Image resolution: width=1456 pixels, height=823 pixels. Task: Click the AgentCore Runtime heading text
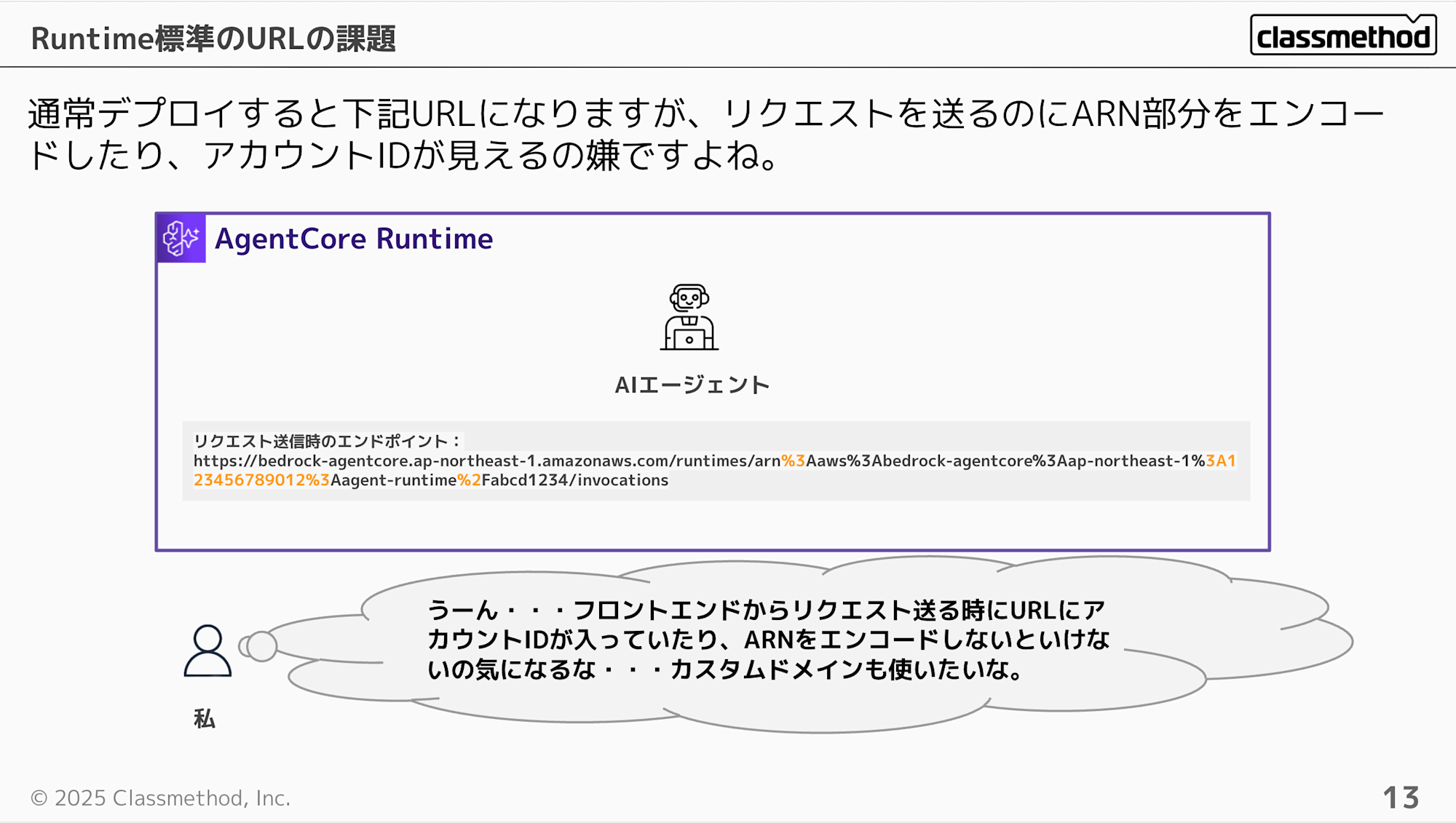point(354,239)
